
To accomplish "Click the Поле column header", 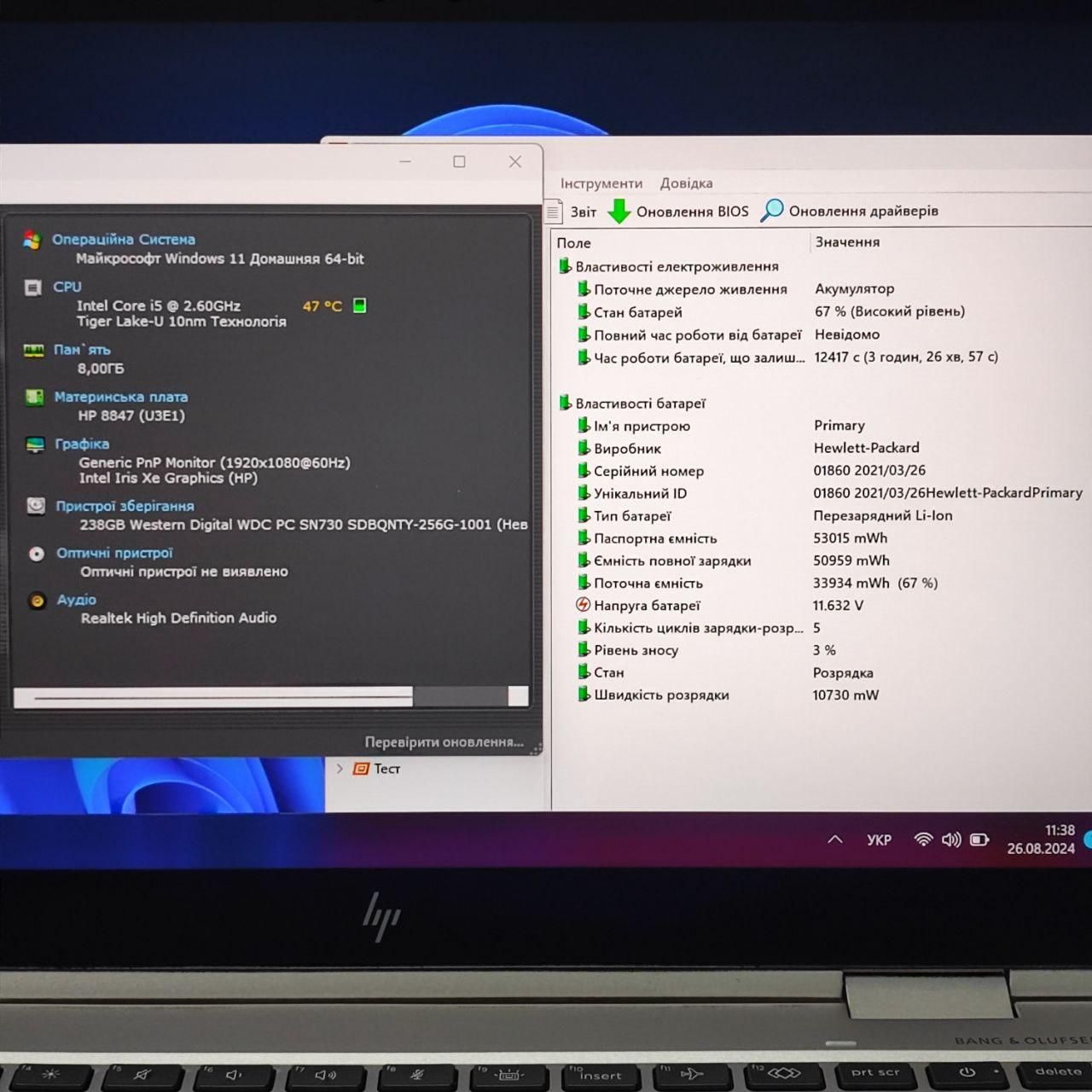I will [573, 243].
